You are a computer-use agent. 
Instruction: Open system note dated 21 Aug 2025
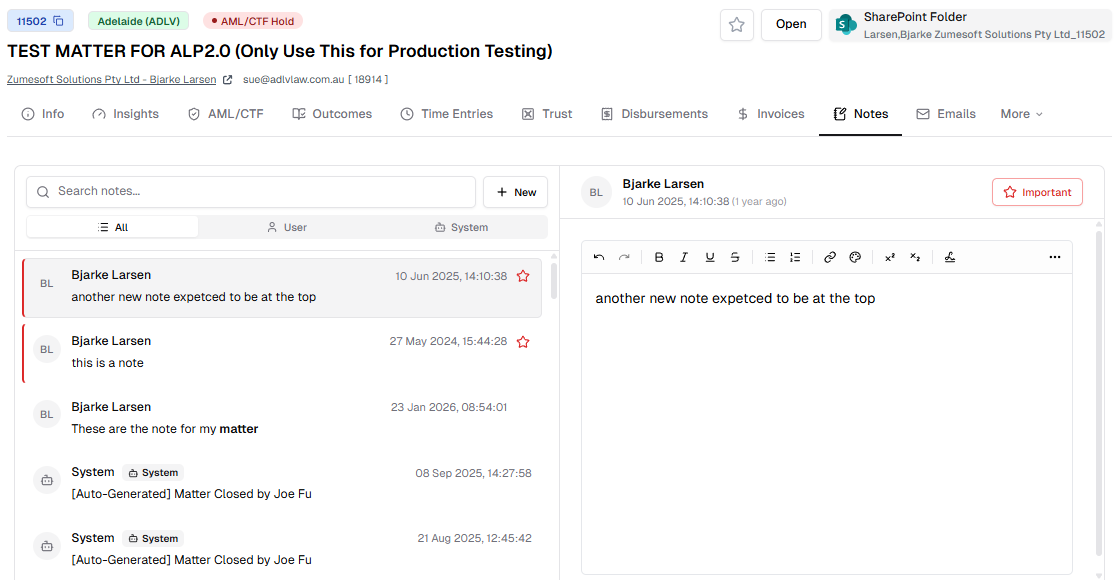click(282, 549)
